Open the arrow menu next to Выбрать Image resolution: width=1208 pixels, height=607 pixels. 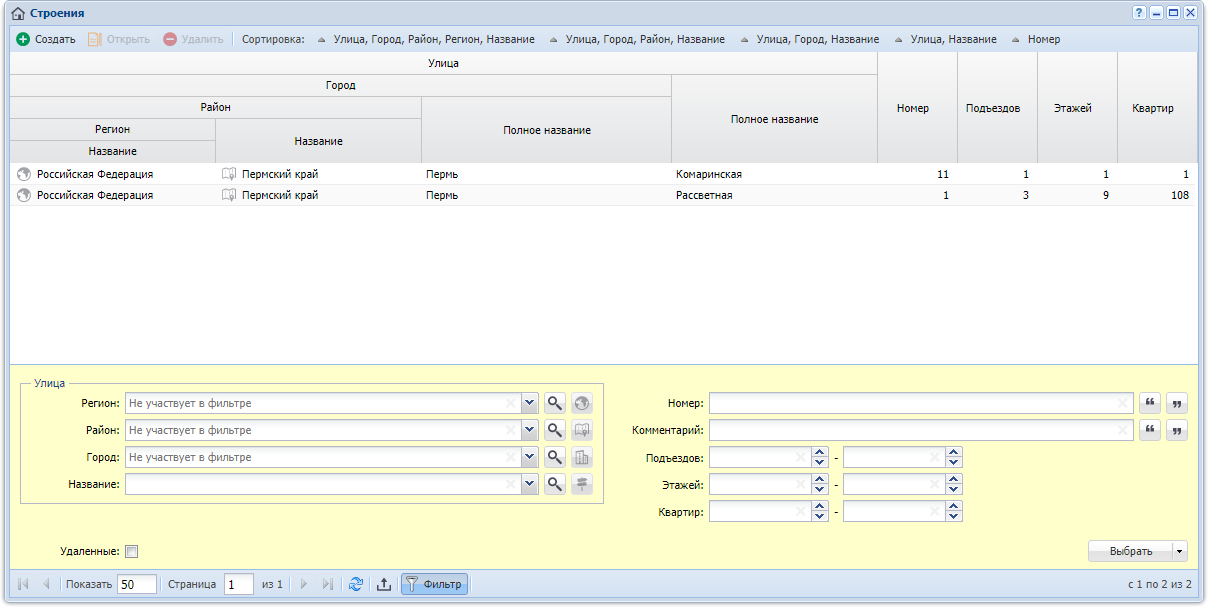pyautogui.click(x=1180, y=551)
